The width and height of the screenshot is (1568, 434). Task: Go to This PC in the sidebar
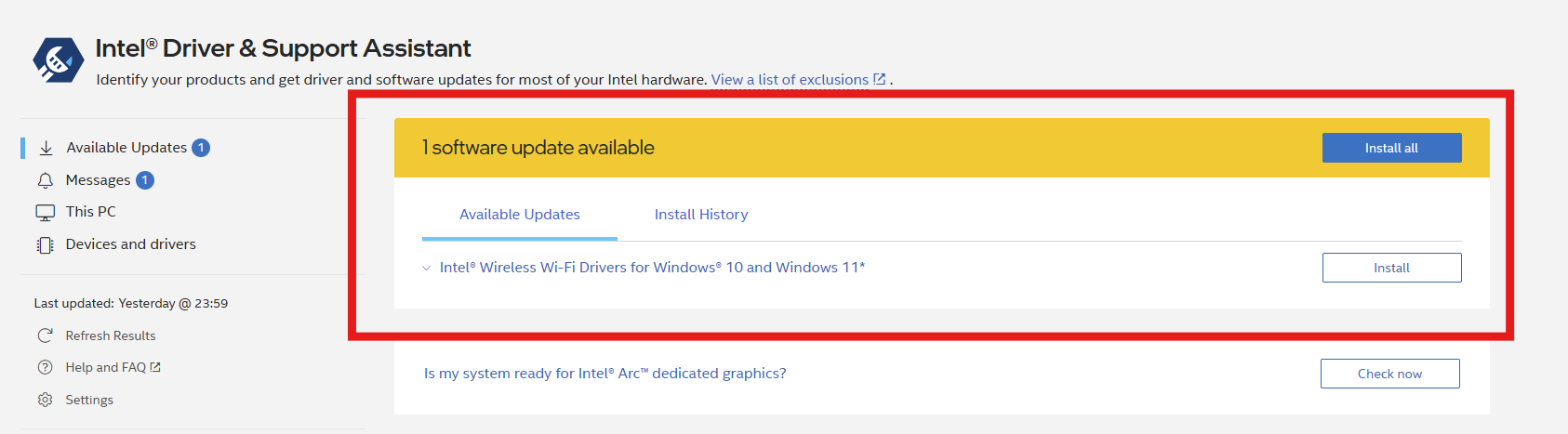point(91,212)
